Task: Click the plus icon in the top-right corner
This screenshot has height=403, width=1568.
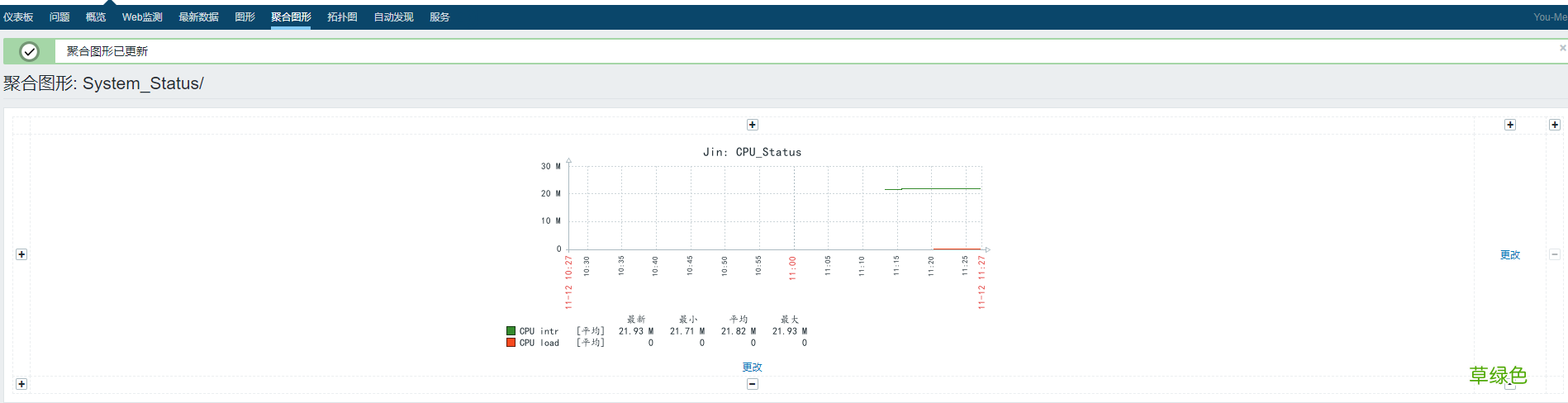Action: [x=1554, y=125]
